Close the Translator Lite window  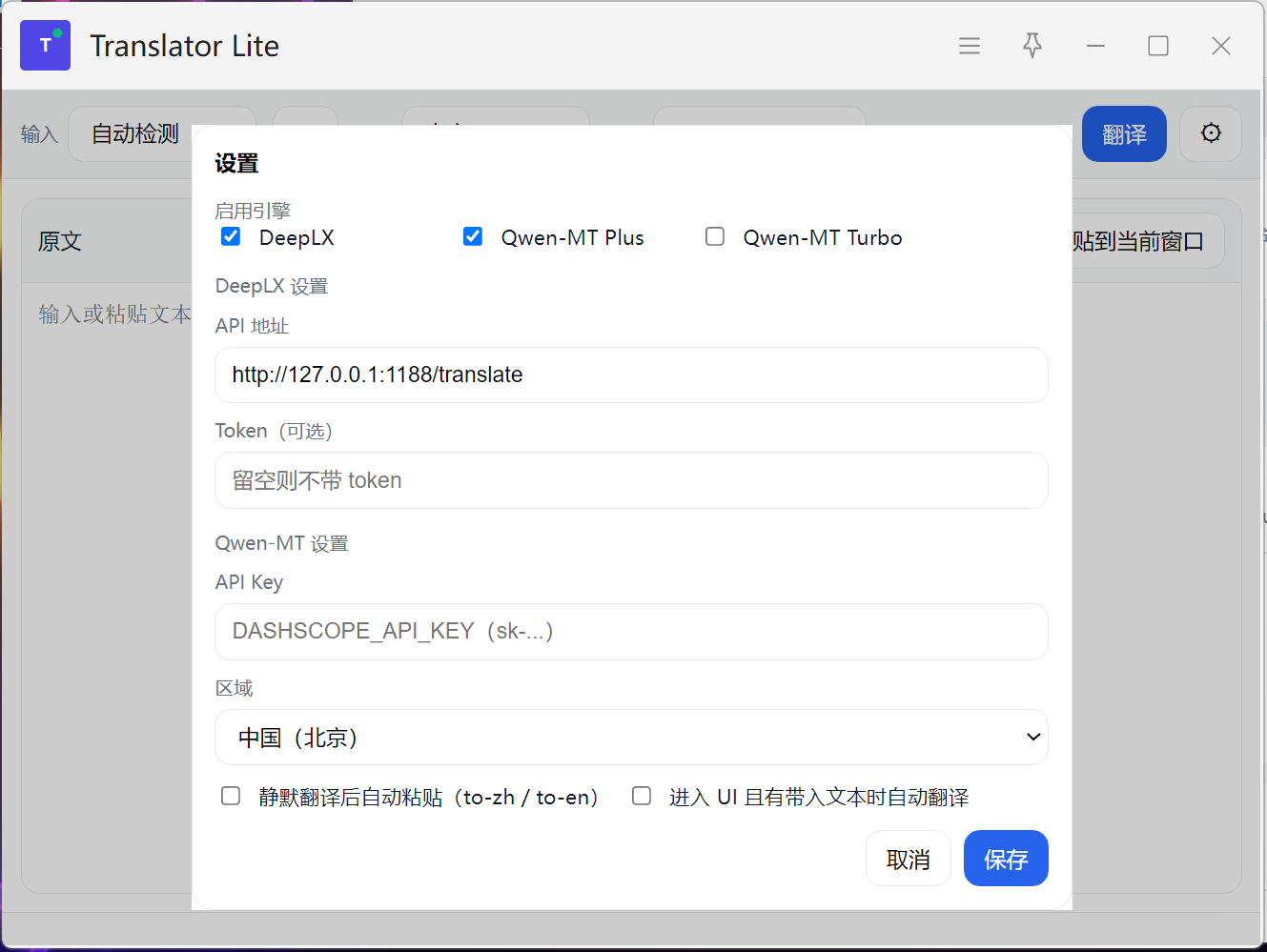tap(1220, 46)
